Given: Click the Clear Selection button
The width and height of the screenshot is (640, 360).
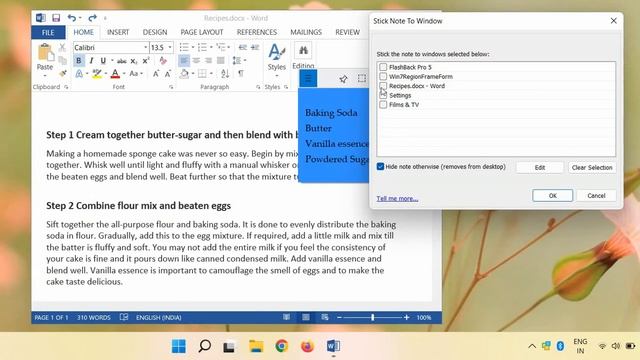Looking at the screenshot, I should coord(592,167).
